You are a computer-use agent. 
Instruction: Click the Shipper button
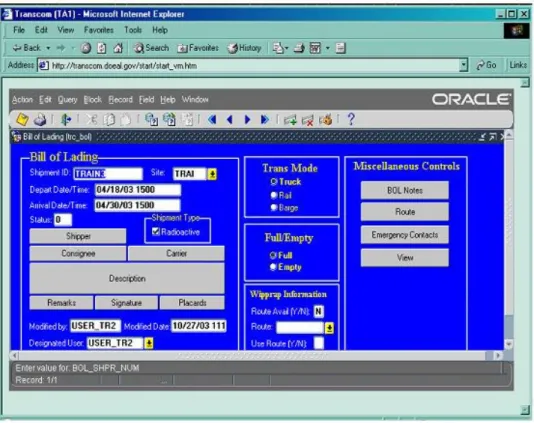tap(78, 236)
